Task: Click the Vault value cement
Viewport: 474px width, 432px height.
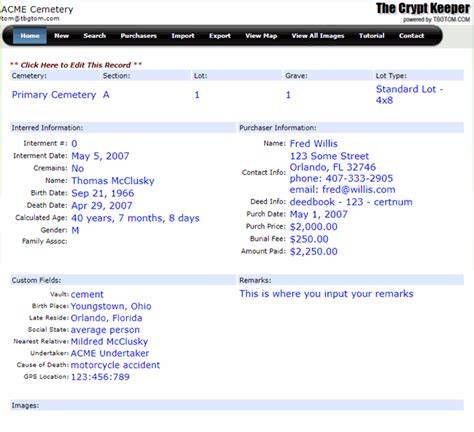Action: 87,294
